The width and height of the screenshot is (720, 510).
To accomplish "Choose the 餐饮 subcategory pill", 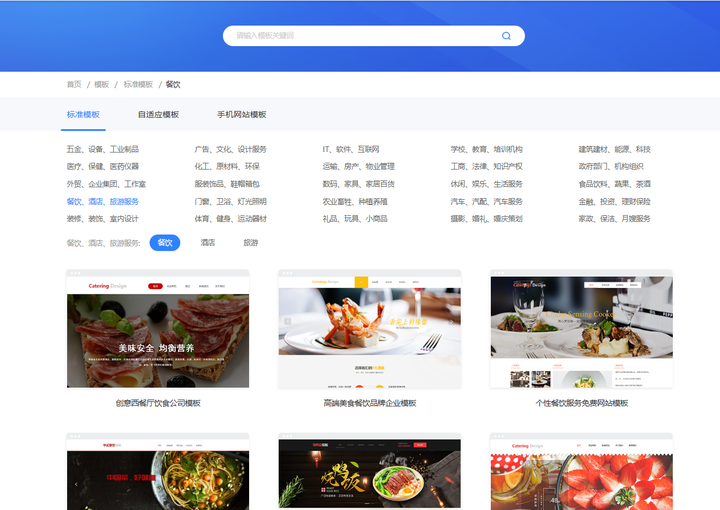I will point(165,243).
